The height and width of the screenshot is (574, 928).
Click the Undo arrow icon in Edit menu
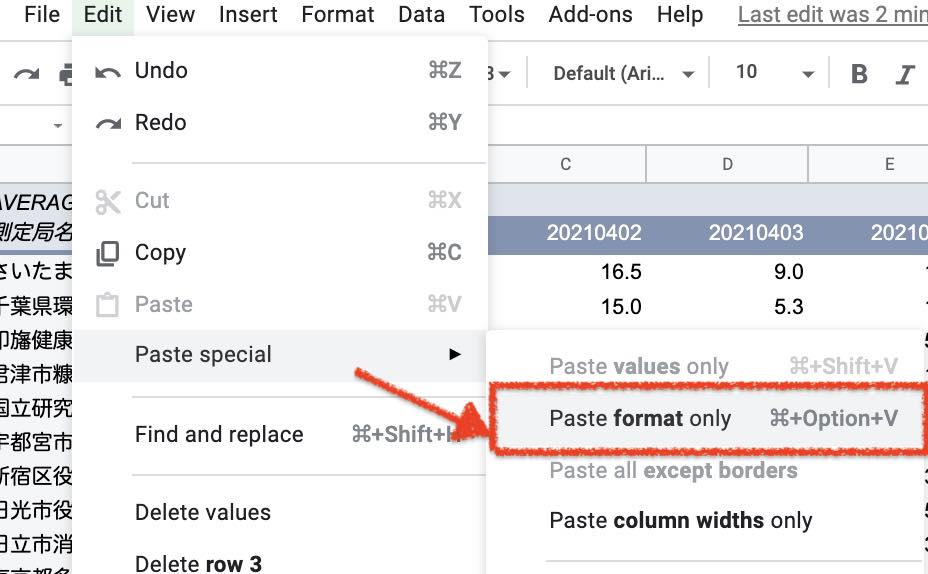pyautogui.click(x=108, y=72)
